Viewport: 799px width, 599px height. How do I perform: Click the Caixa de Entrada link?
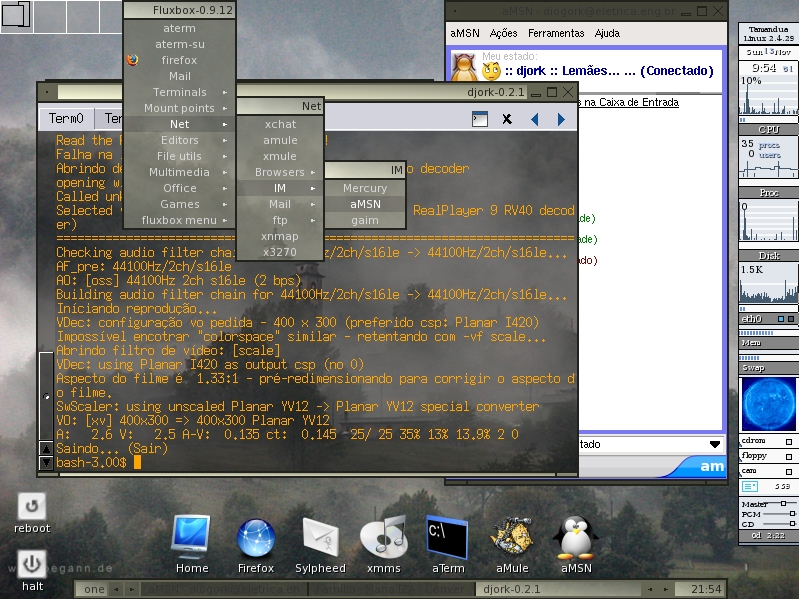click(x=631, y=102)
